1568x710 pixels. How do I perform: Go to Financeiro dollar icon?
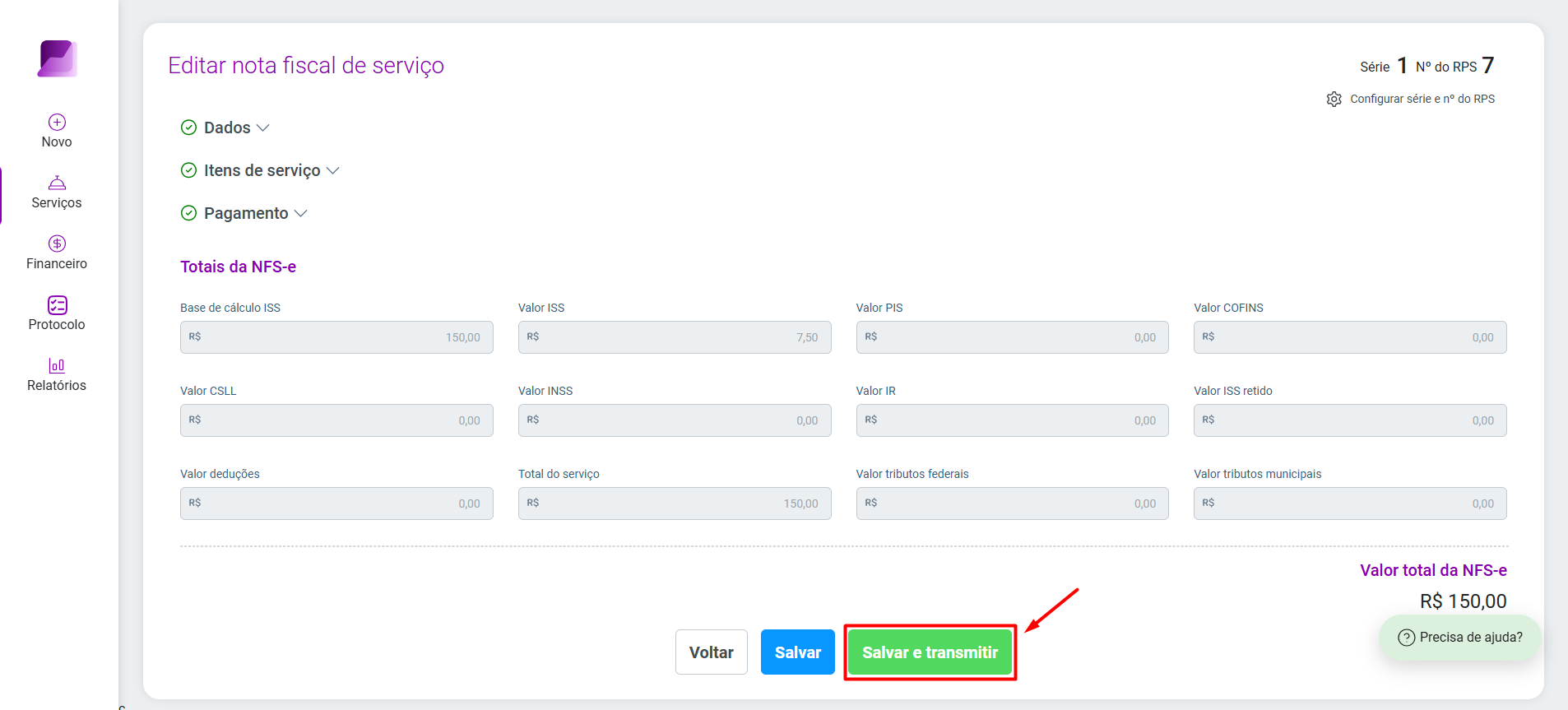click(x=57, y=244)
